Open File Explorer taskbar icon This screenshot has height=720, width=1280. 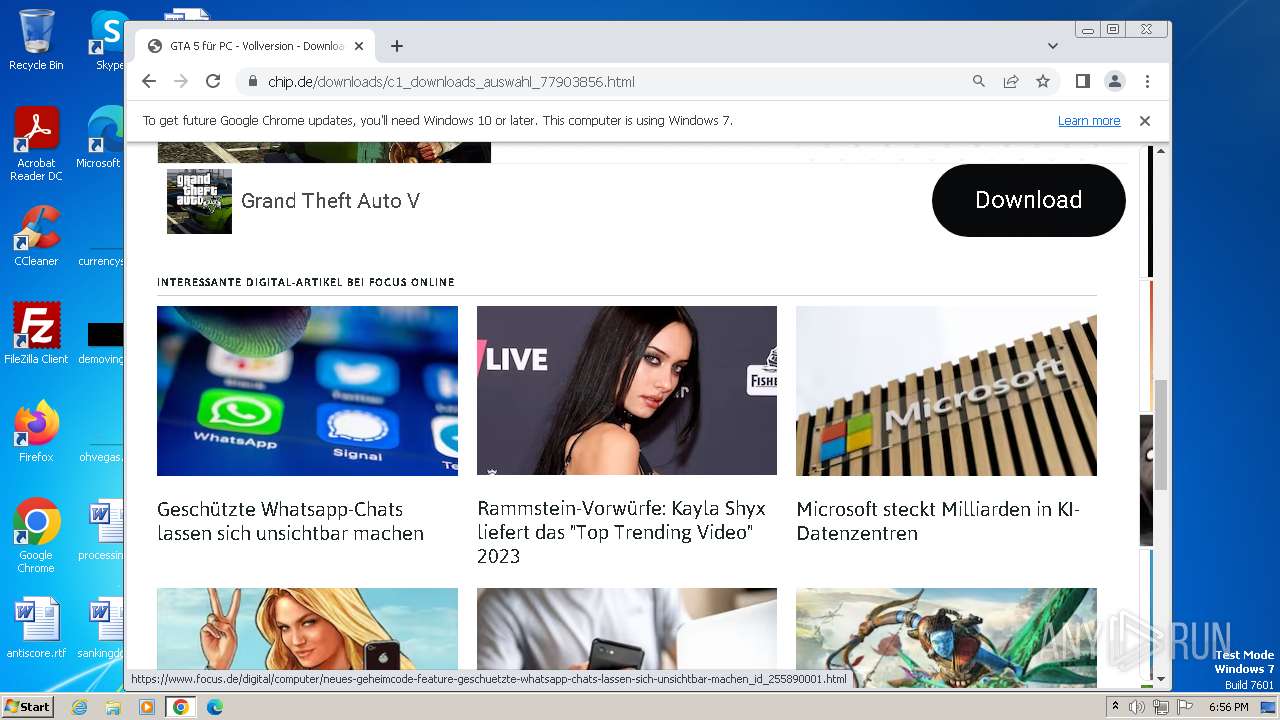(113, 707)
